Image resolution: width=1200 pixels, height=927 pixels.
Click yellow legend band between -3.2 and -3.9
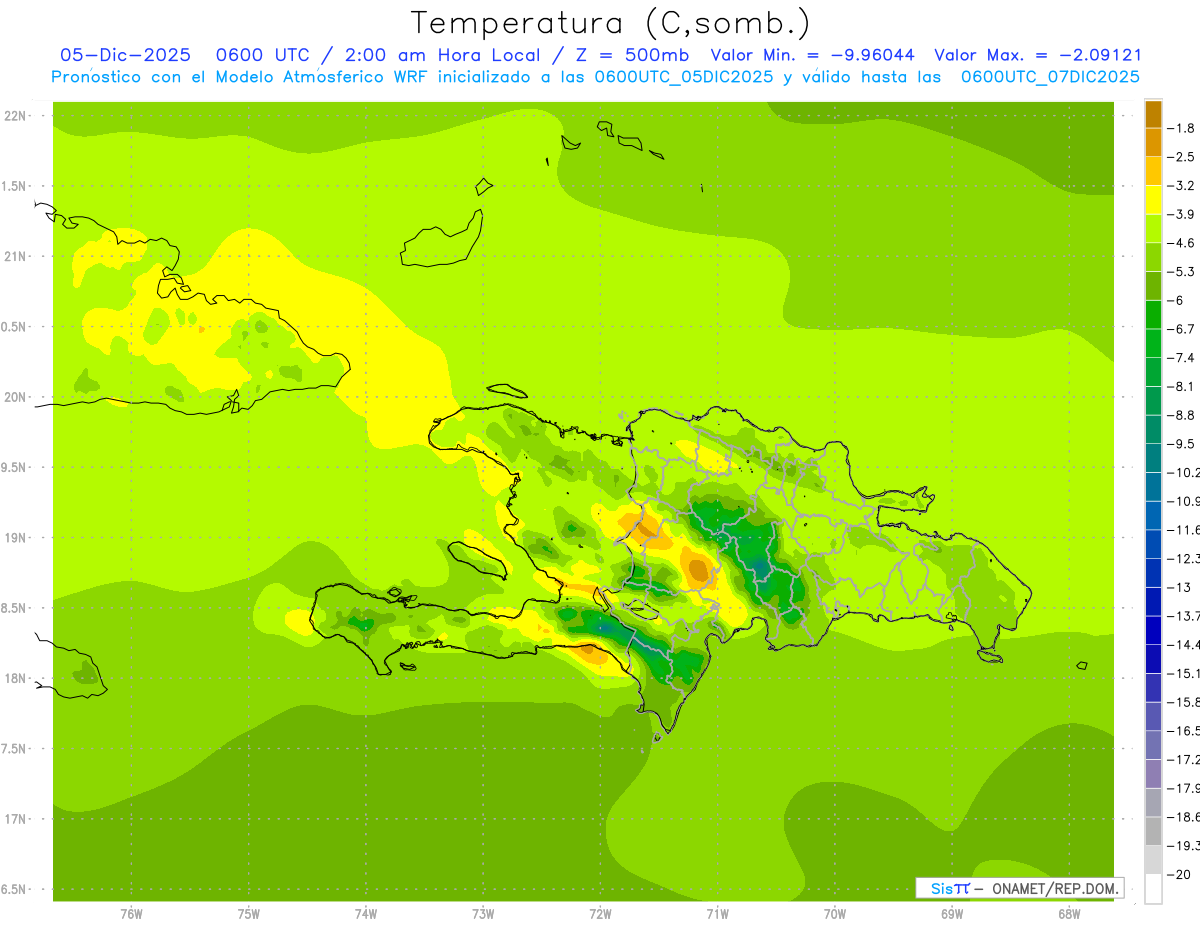1153,200
